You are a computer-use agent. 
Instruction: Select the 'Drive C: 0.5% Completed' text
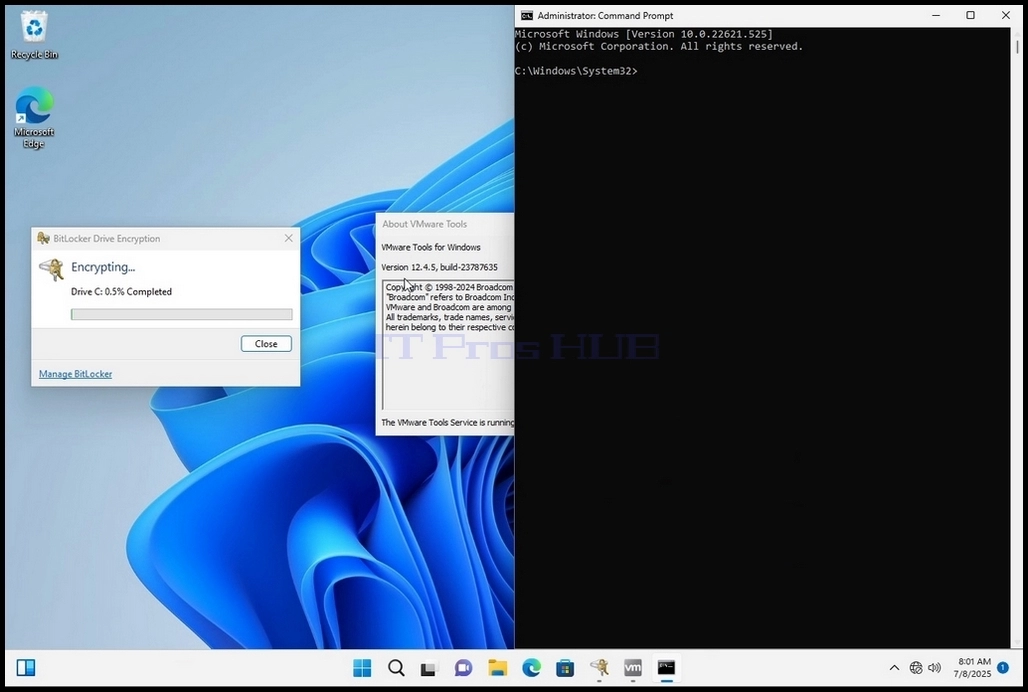[x=121, y=292]
